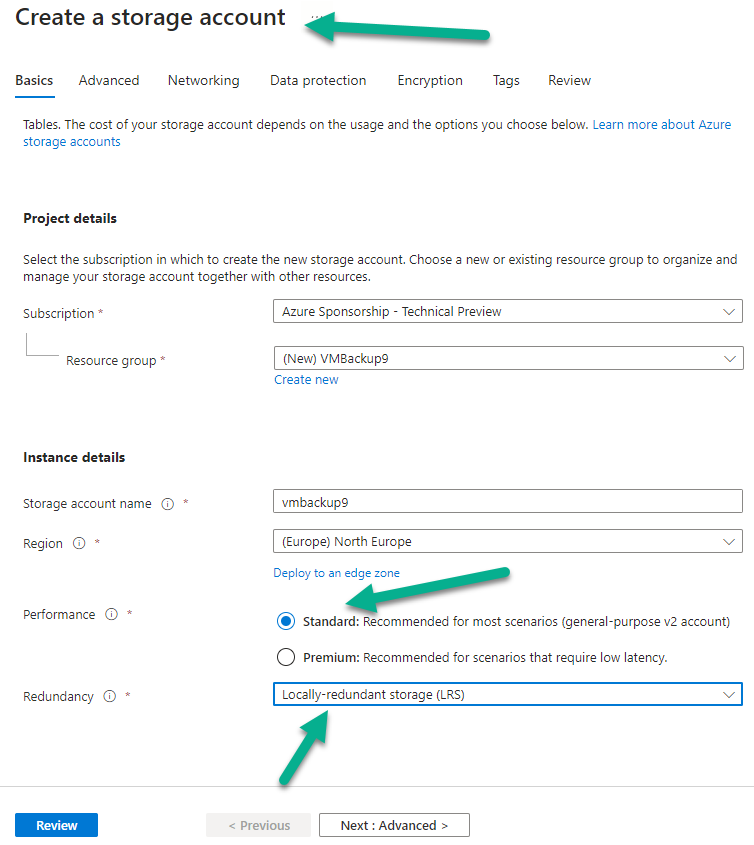
Task: Select Premium performance radio button
Action: tap(286, 657)
